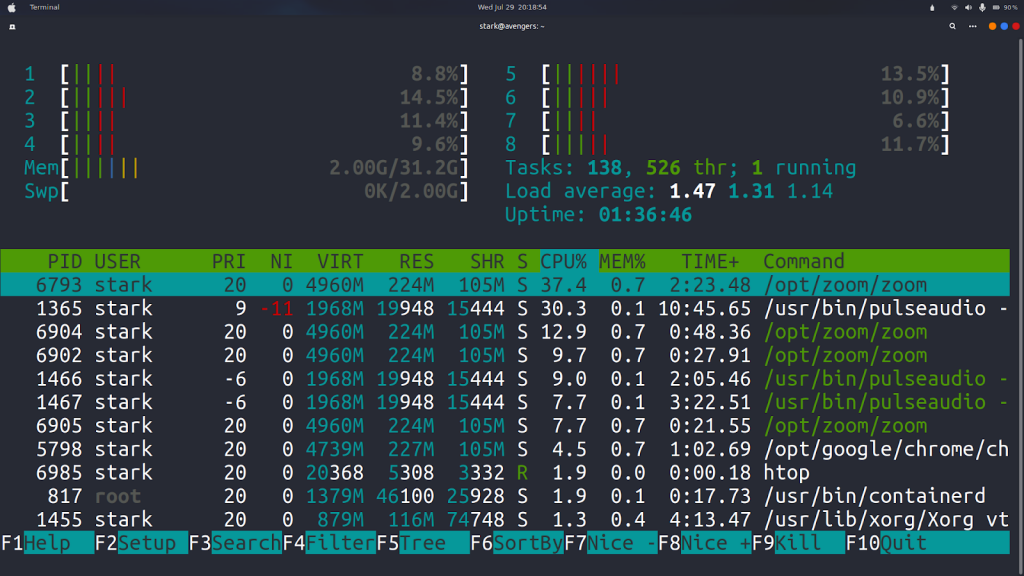Image resolution: width=1024 pixels, height=576 pixels.
Task: Click CPU 8 usage meter at 11.7%
Action: point(728,144)
